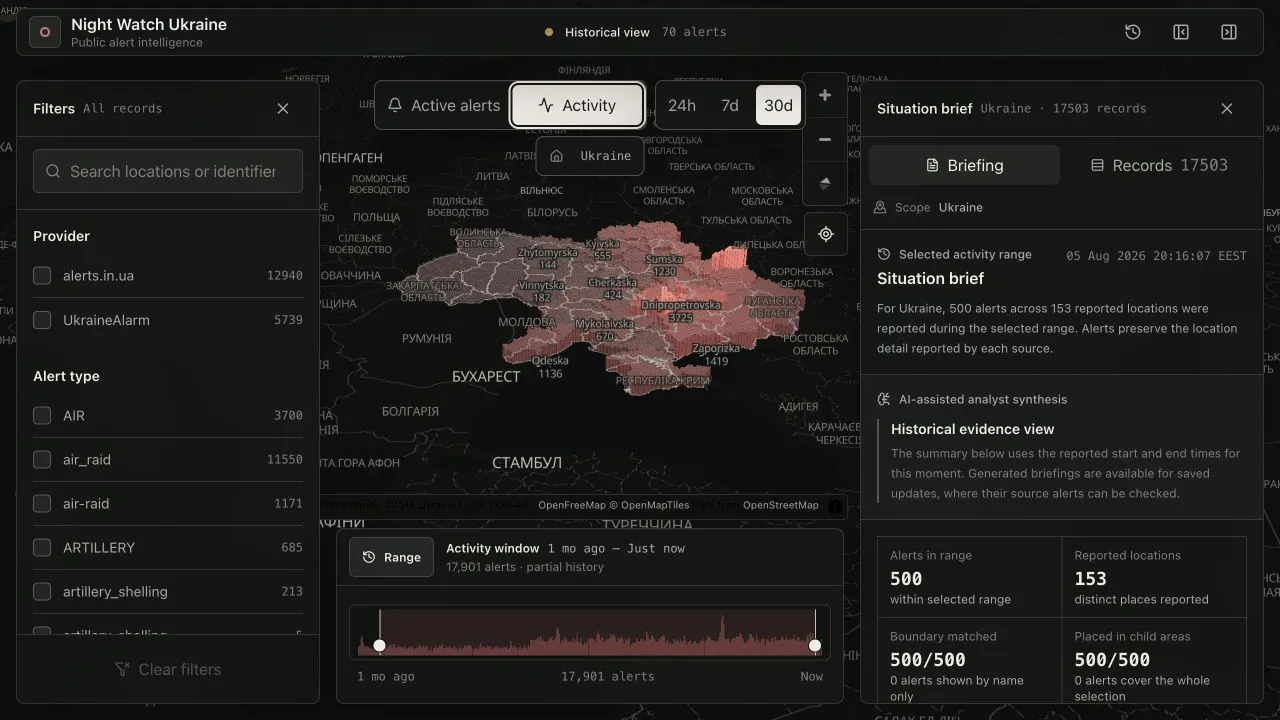Click the Historical view status indicator
This screenshot has height=720, width=1280.
[x=598, y=32]
